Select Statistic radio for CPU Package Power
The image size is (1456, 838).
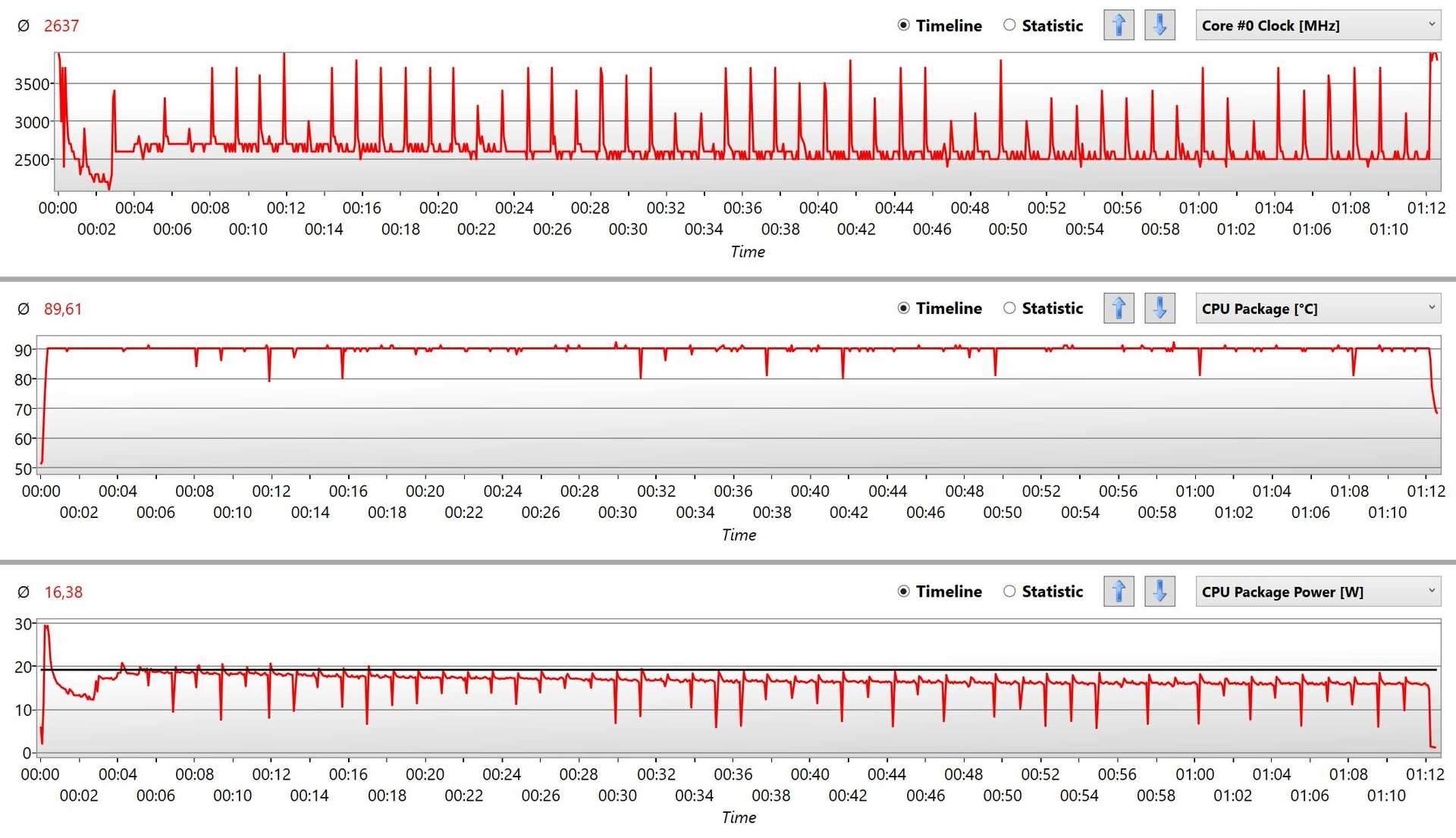point(1009,591)
